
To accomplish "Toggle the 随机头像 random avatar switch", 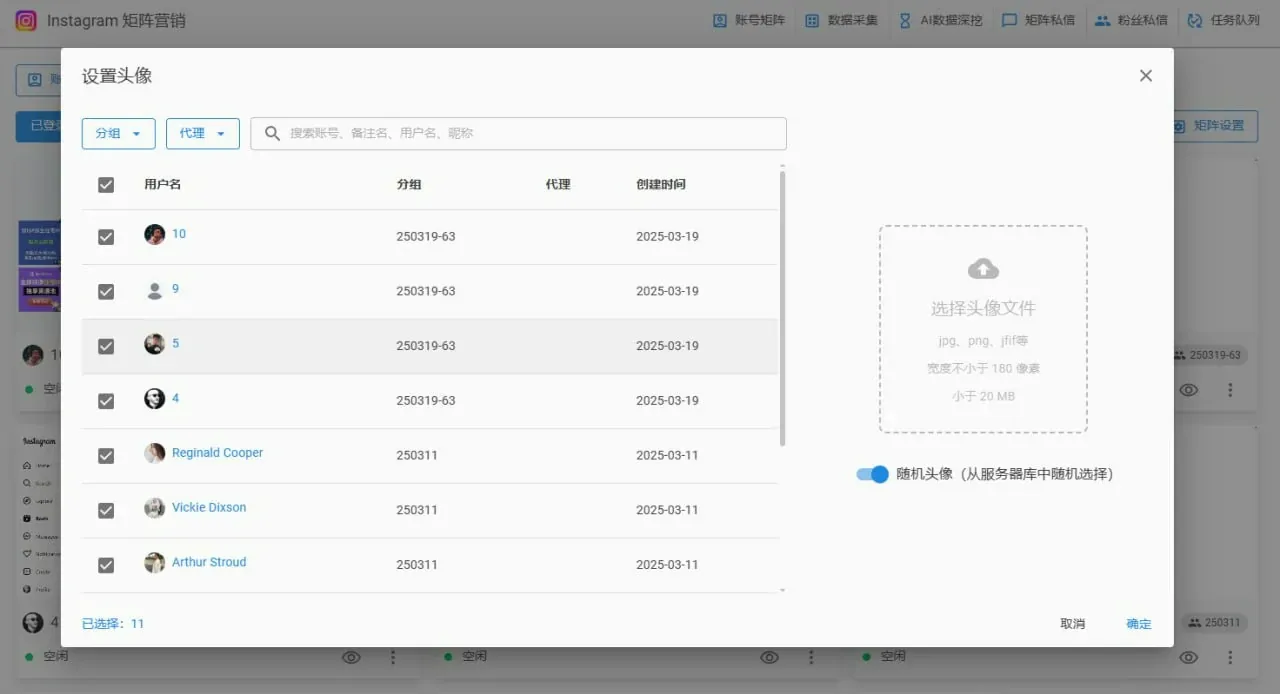I will pyautogui.click(x=871, y=474).
